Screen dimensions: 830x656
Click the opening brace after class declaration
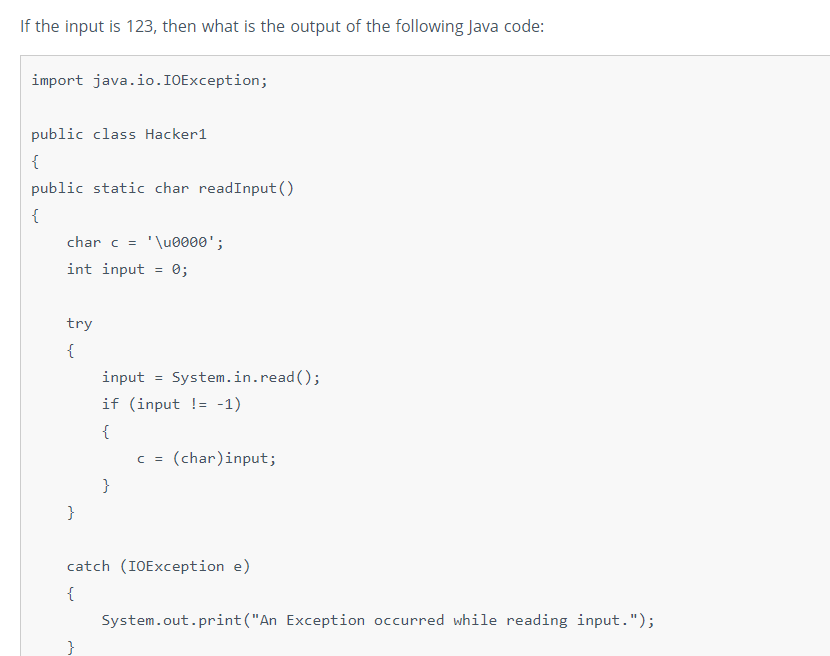tap(35, 161)
